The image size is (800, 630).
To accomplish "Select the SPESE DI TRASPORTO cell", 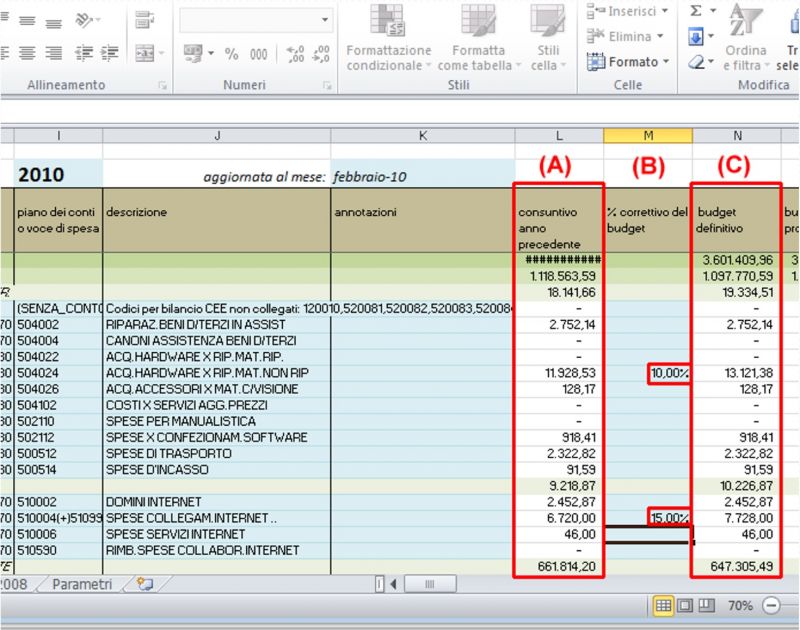I will [217, 453].
